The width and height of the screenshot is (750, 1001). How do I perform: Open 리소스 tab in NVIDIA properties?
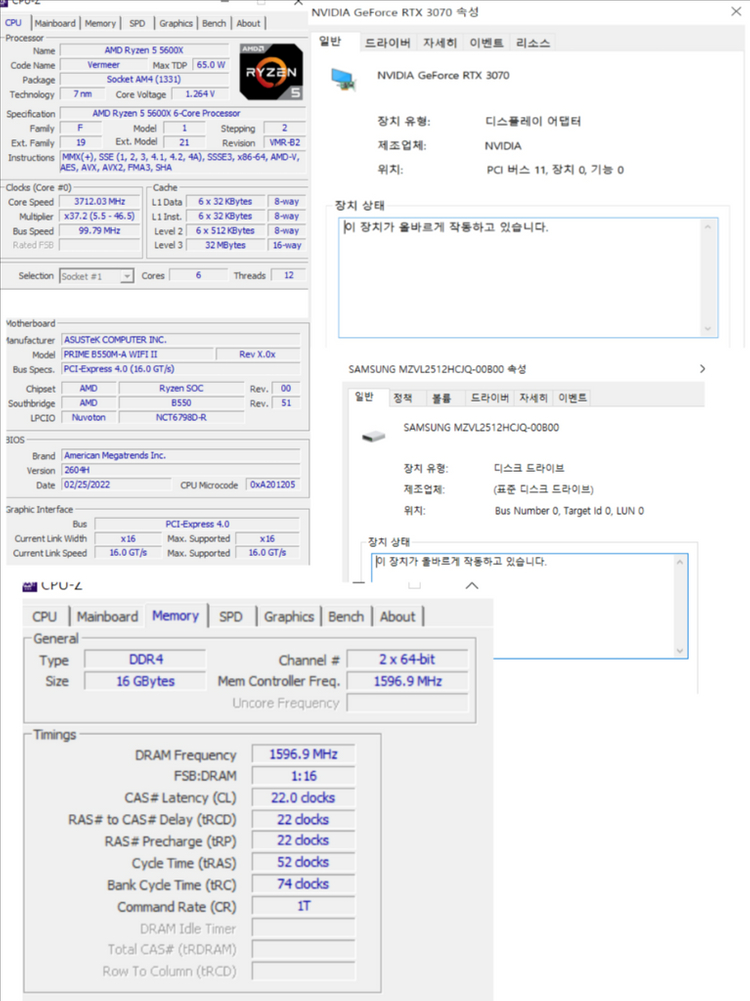pyautogui.click(x=532, y=43)
